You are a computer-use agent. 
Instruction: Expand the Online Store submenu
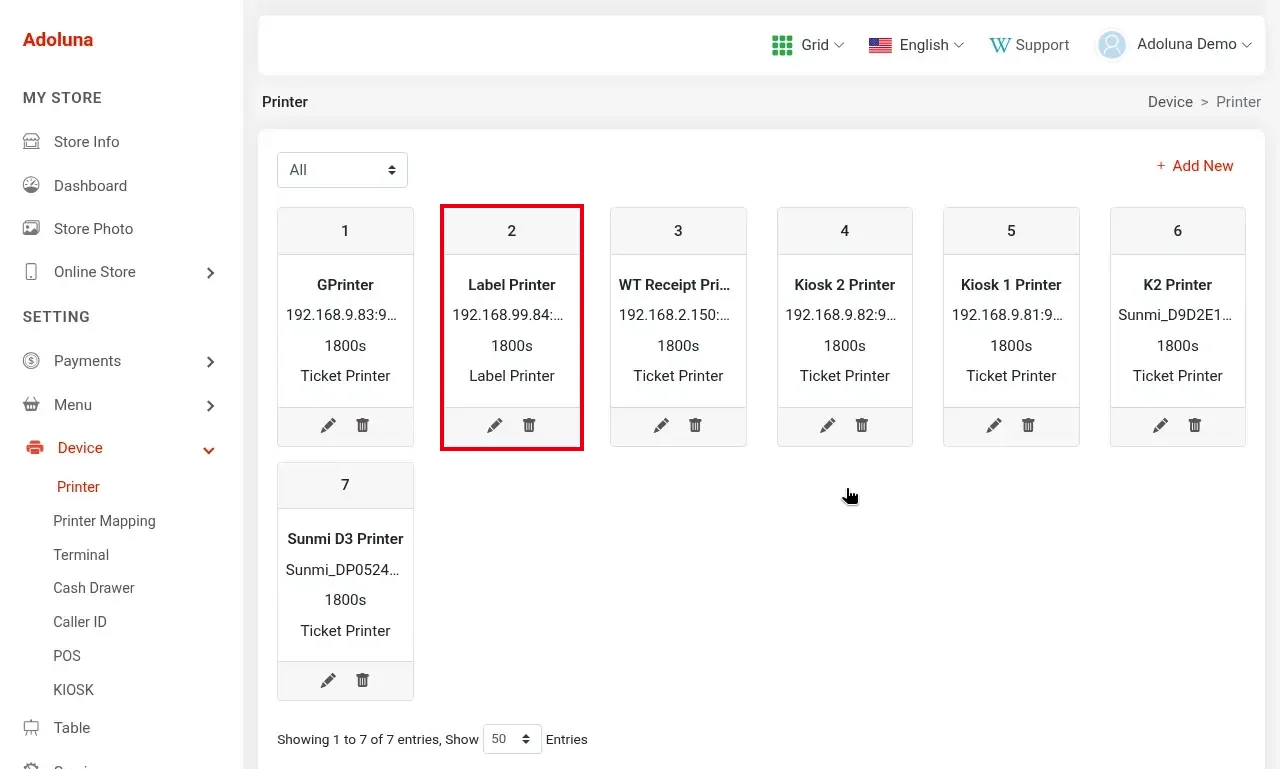[210, 272]
